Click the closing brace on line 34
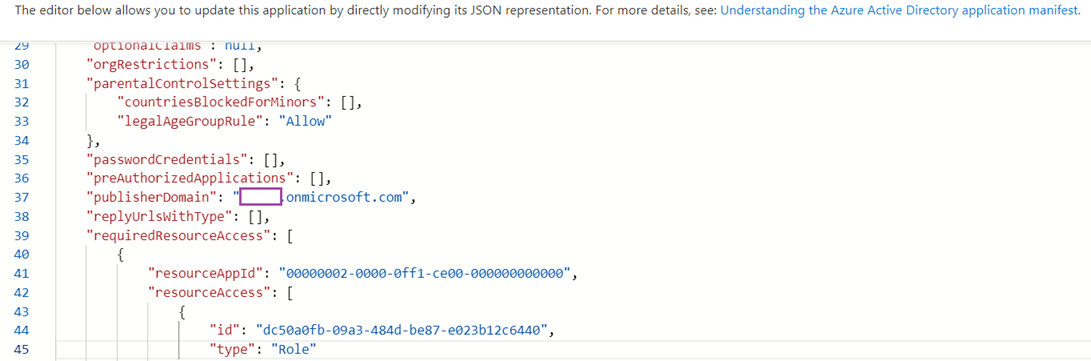Viewport: 1091px width, 361px height. [89, 141]
